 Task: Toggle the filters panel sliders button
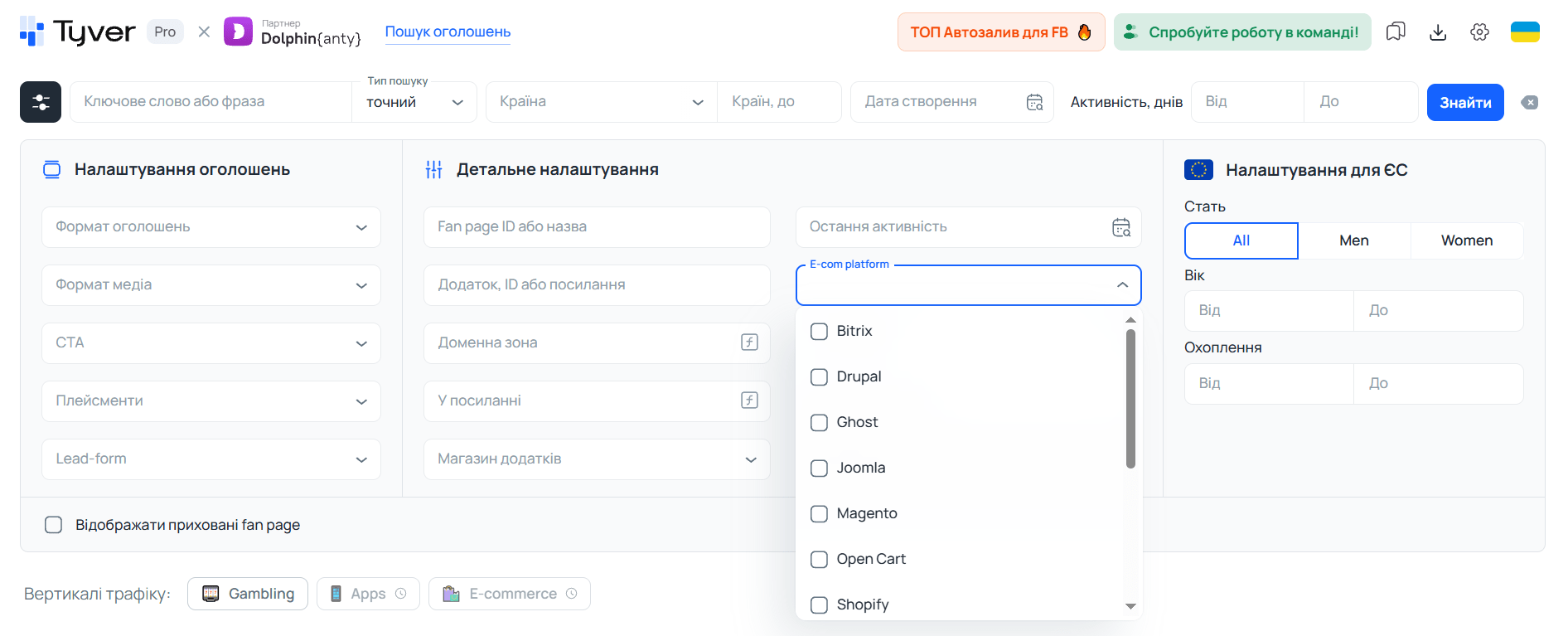point(41,102)
